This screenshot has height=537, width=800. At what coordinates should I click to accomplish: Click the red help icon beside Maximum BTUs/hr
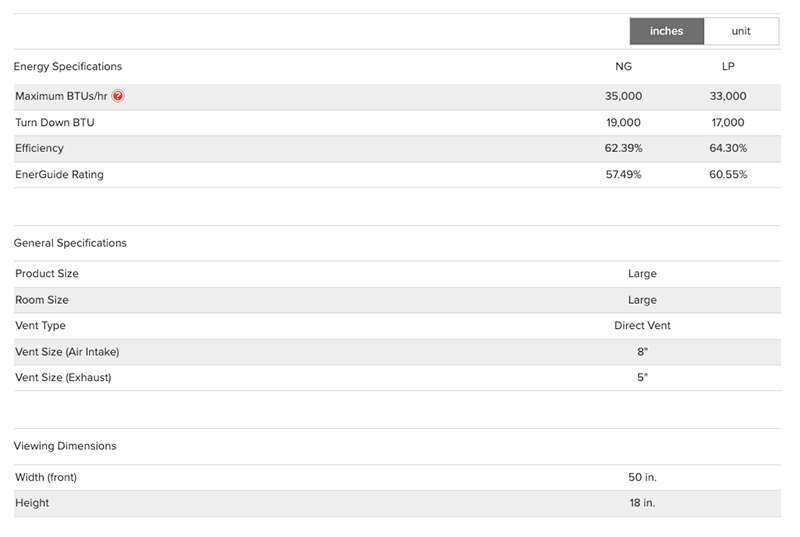click(x=118, y=96)
